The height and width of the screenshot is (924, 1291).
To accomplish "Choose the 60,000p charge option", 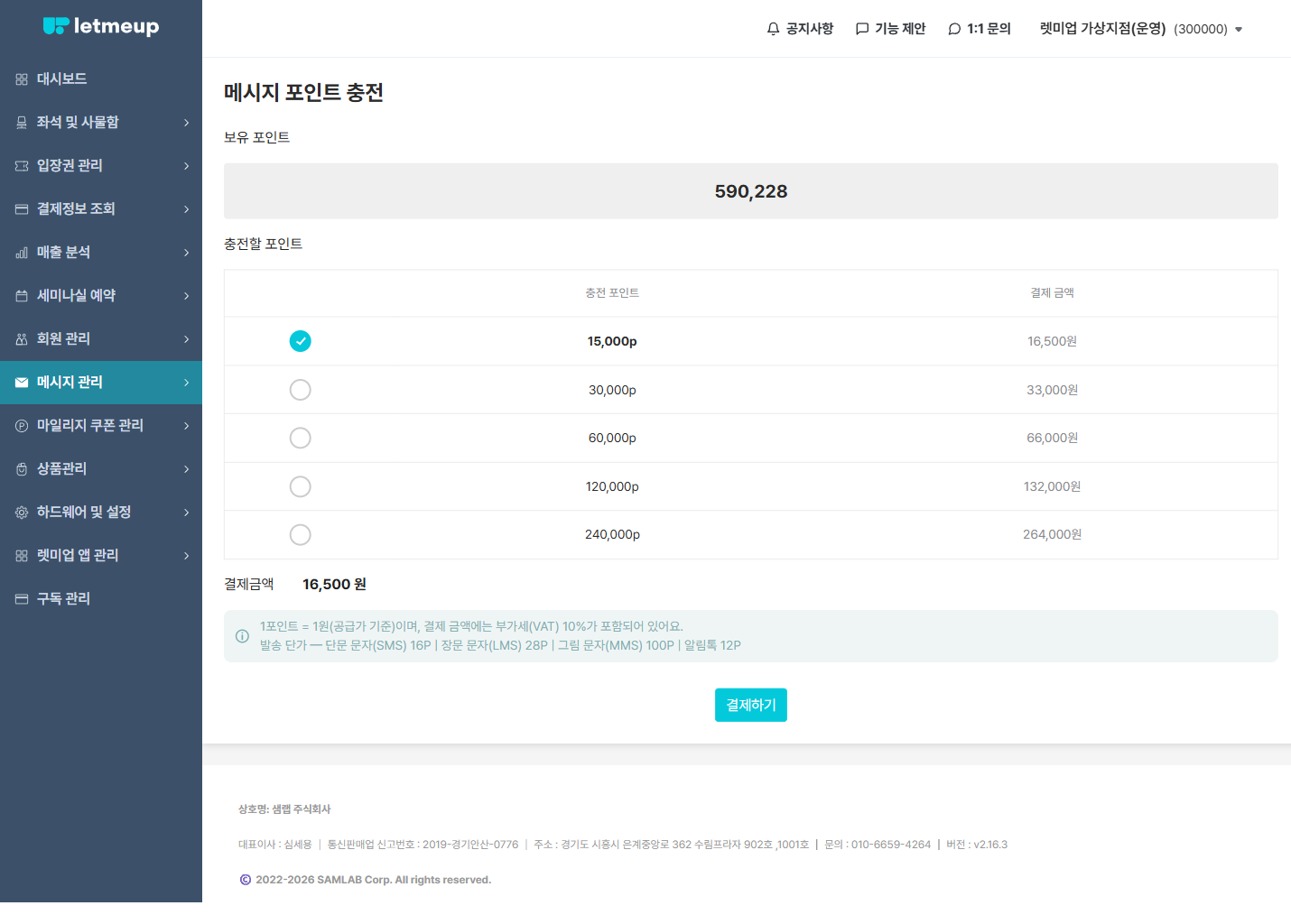I will click(x=301, y=438).
